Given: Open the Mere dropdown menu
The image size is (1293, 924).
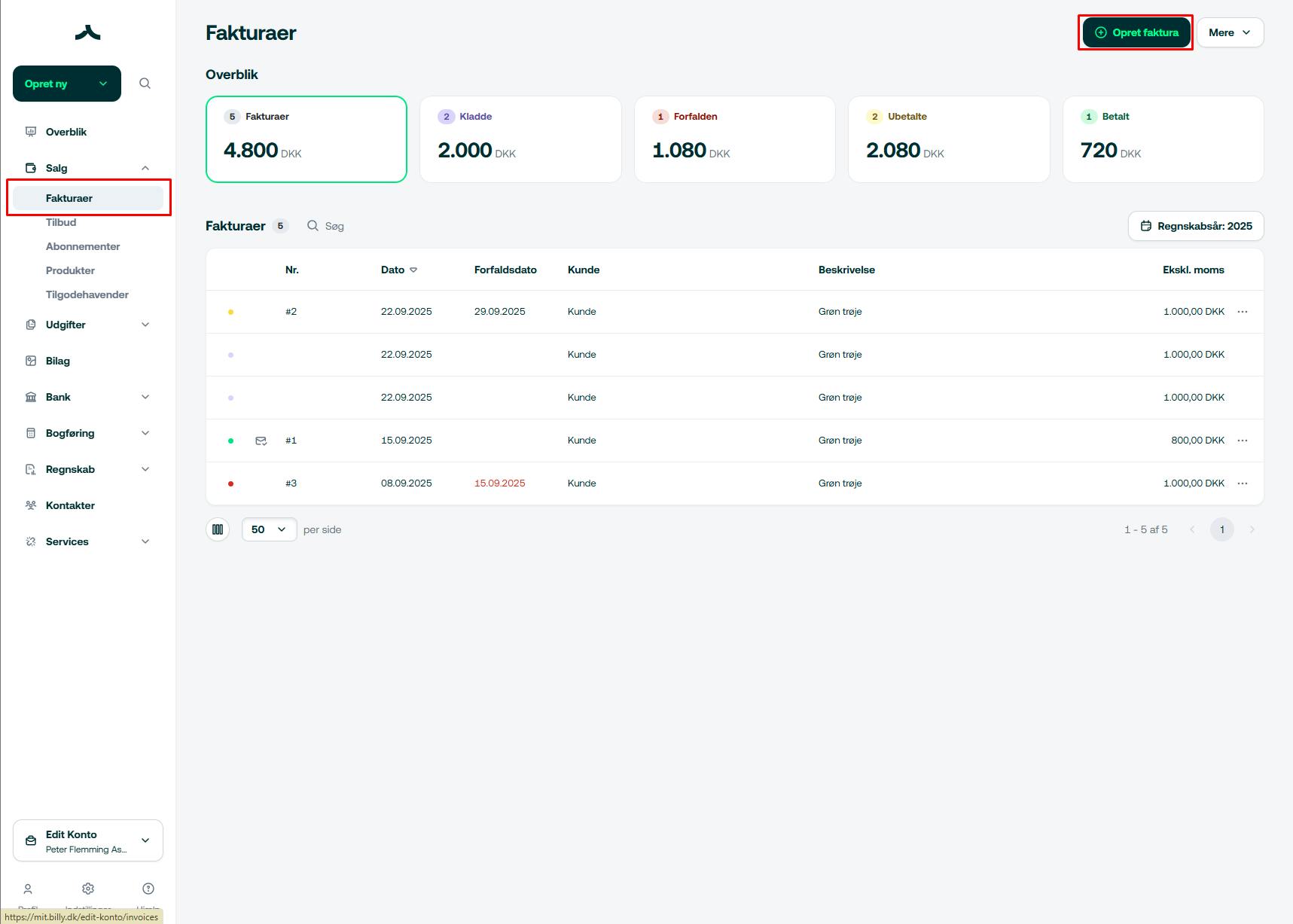Looking at the screenshot, I should coord(1230,32).
